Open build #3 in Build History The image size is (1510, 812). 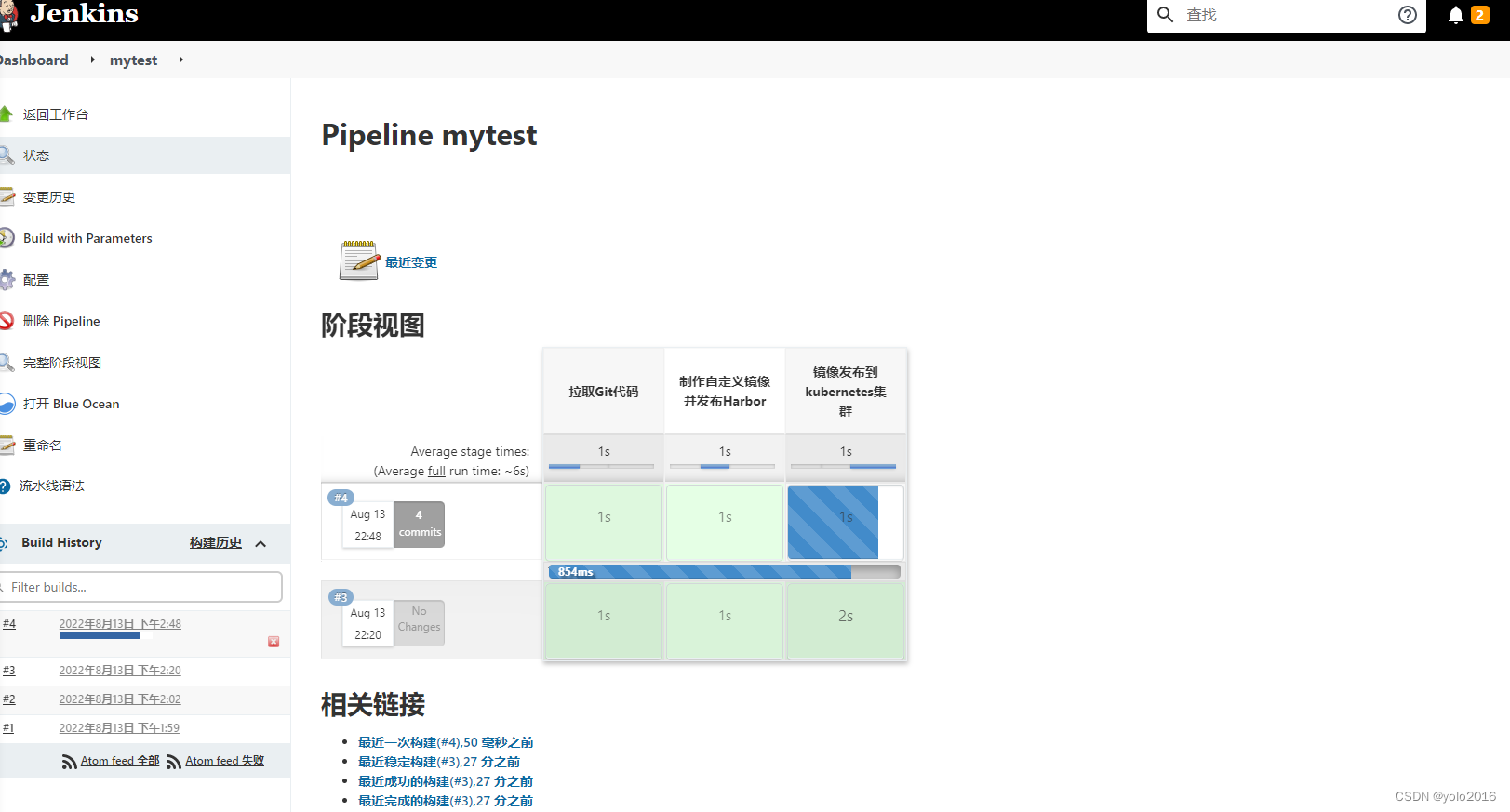[9, 670]
